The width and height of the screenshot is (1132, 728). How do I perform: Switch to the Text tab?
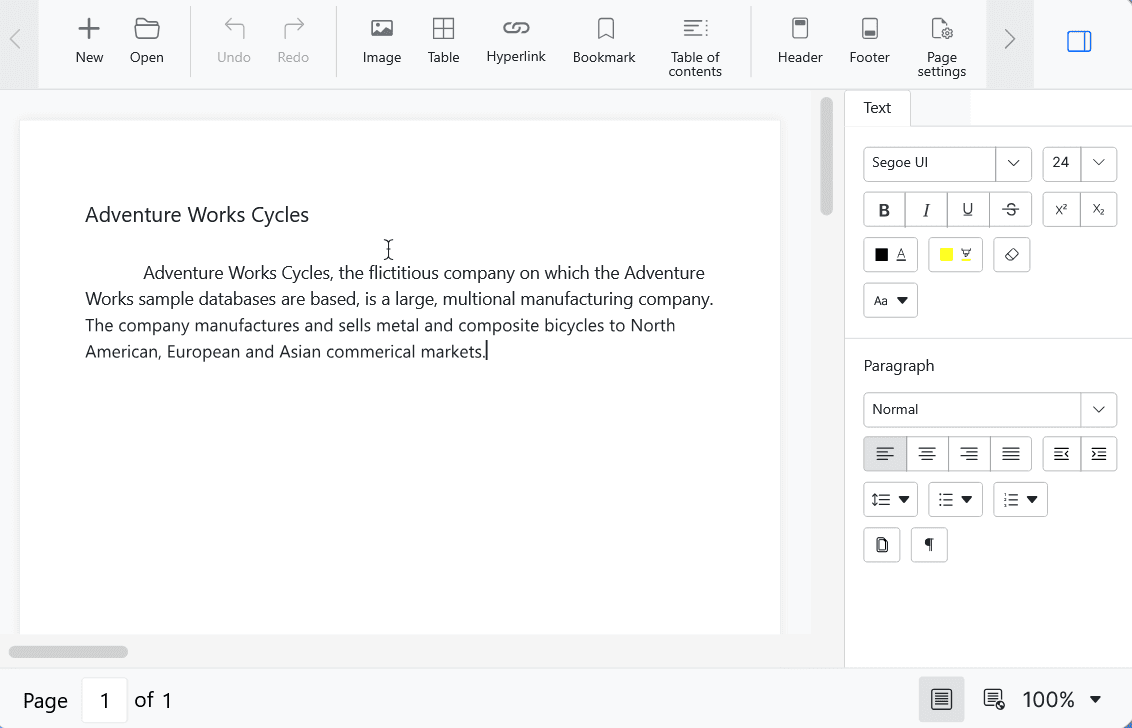(x=877, y=108)
